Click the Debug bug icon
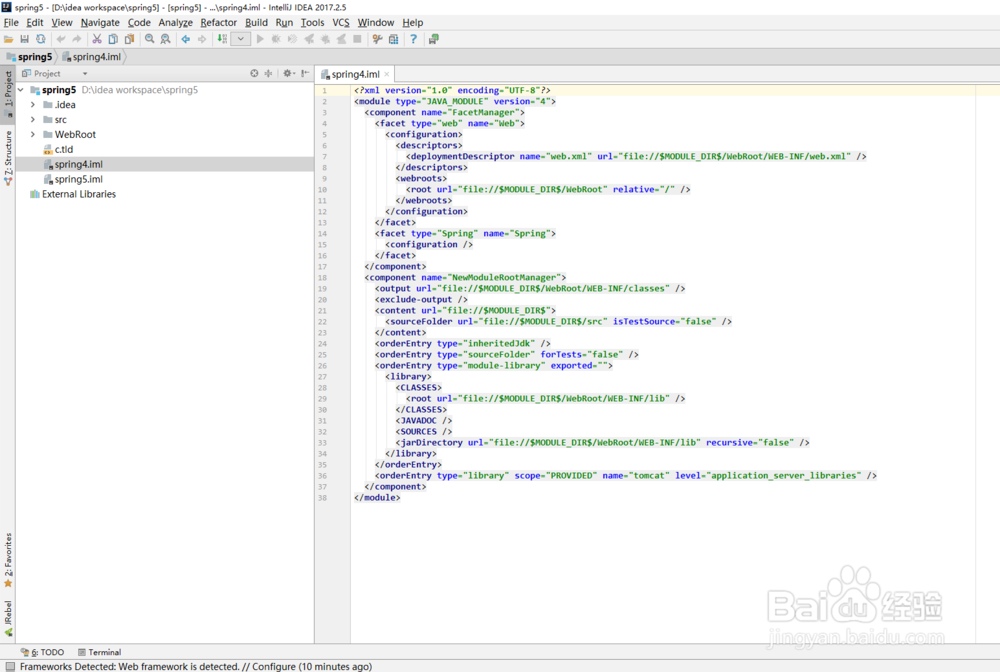The height and width of the screenshot is (672, 1000). (276, 40)
